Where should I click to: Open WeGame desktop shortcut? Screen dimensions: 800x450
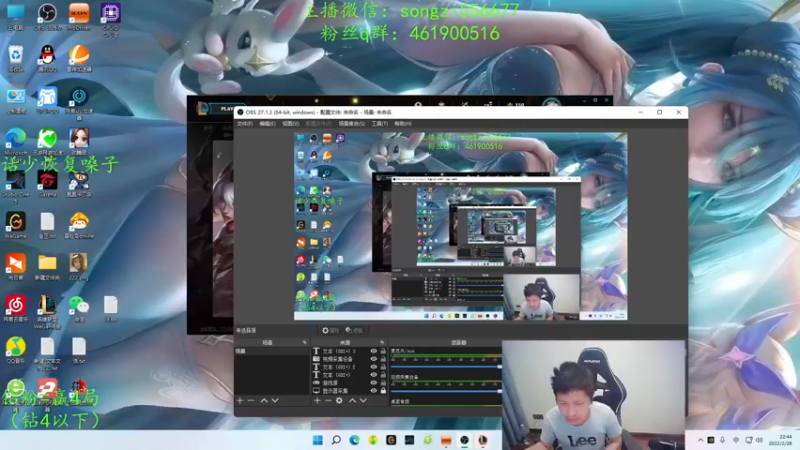coord(16,226)
